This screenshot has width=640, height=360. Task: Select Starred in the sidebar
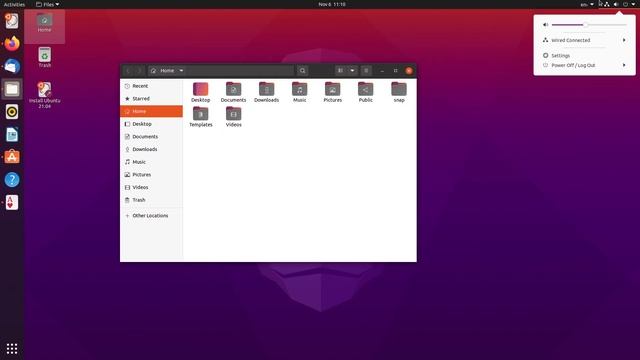[151, 99]
